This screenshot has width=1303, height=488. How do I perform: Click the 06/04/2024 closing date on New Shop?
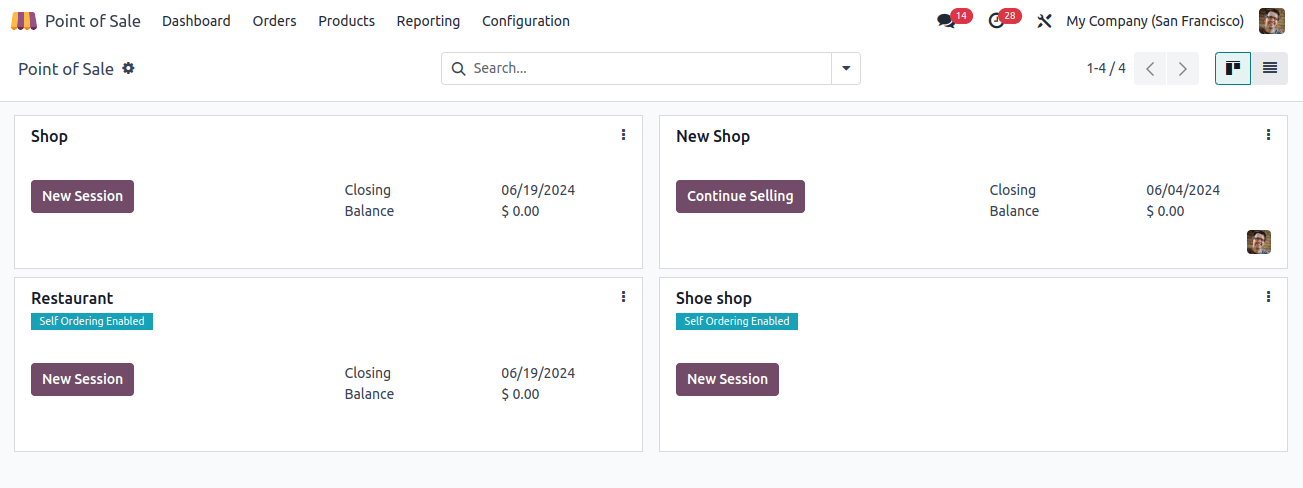[x=1183, y=190]
